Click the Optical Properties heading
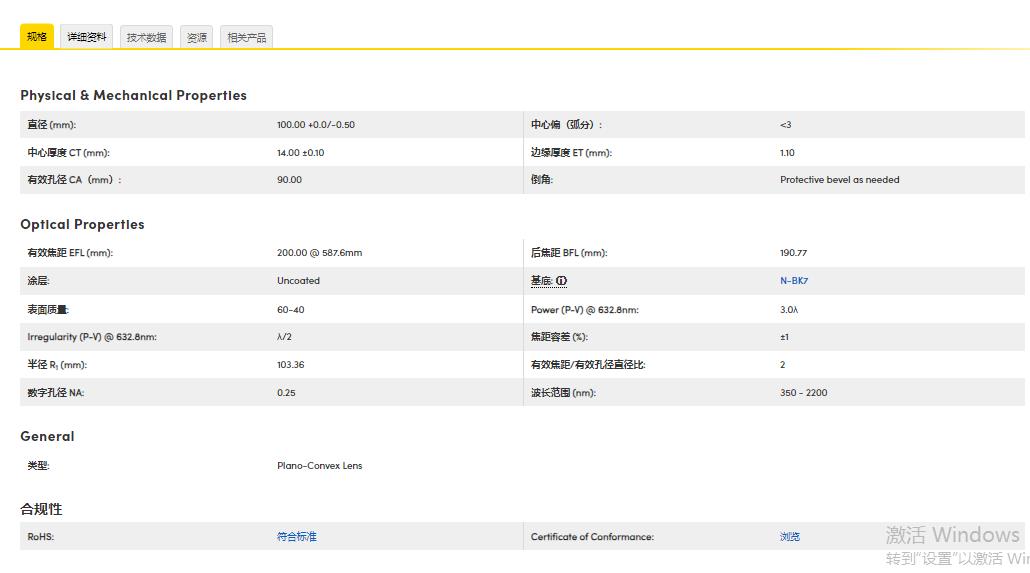This screenshot has height=573, width=1030. click(x=82, y=224)
